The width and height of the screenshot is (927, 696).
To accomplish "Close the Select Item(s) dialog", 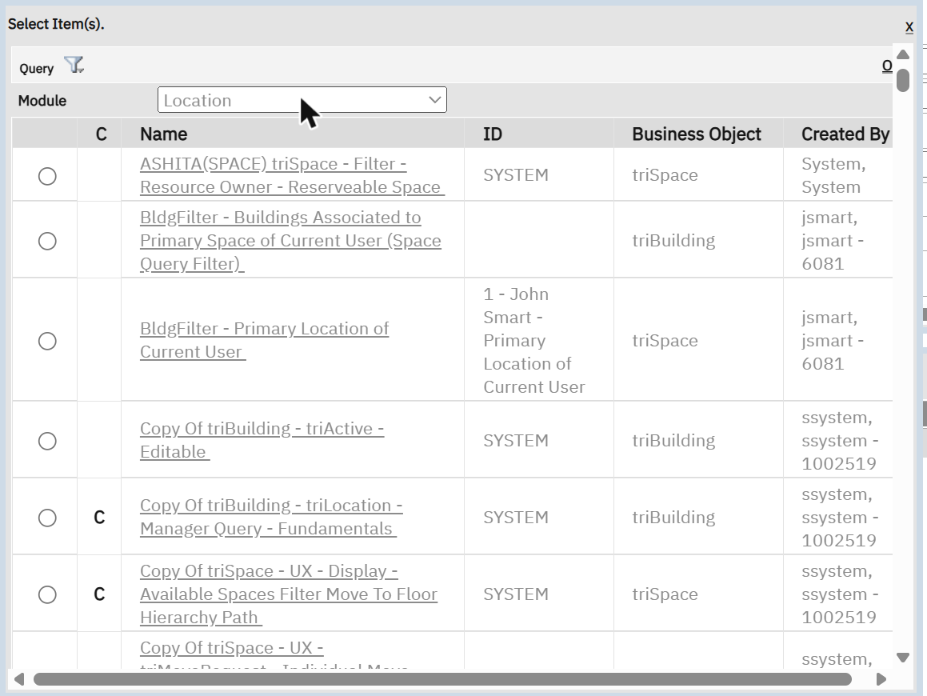I will coord(909,27).
